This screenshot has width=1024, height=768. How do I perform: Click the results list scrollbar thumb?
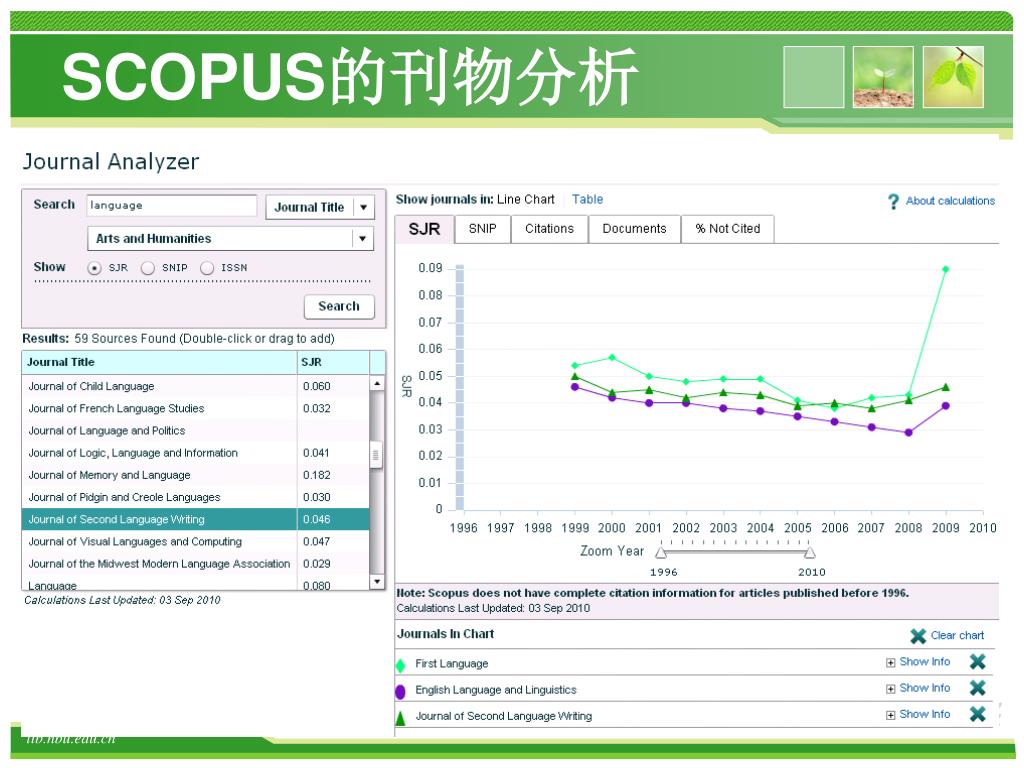point(376,455)
